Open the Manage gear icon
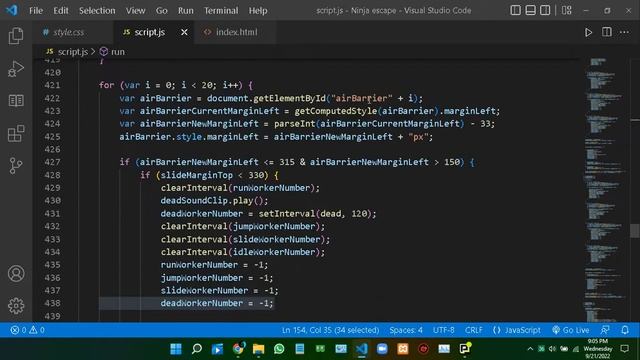The width and height of the screenshot is (640, 360). [x=16, y=305]
